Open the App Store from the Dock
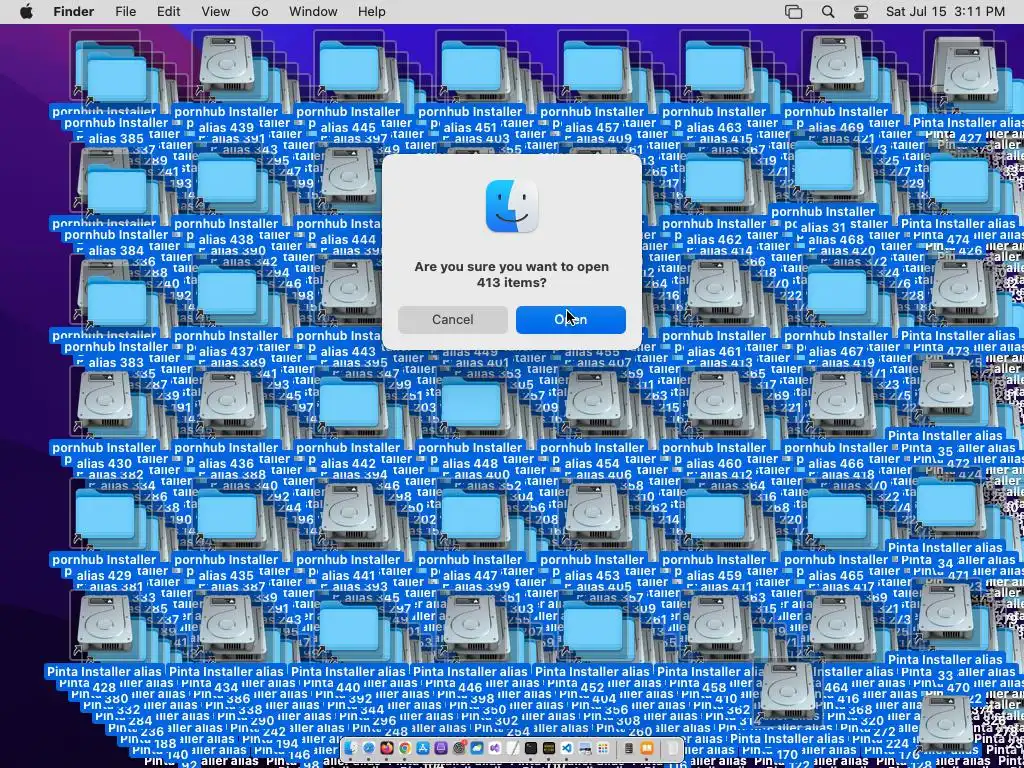The width and height of the screenshot is (1024, 768). pyautogui.click(x=423, y=748)
